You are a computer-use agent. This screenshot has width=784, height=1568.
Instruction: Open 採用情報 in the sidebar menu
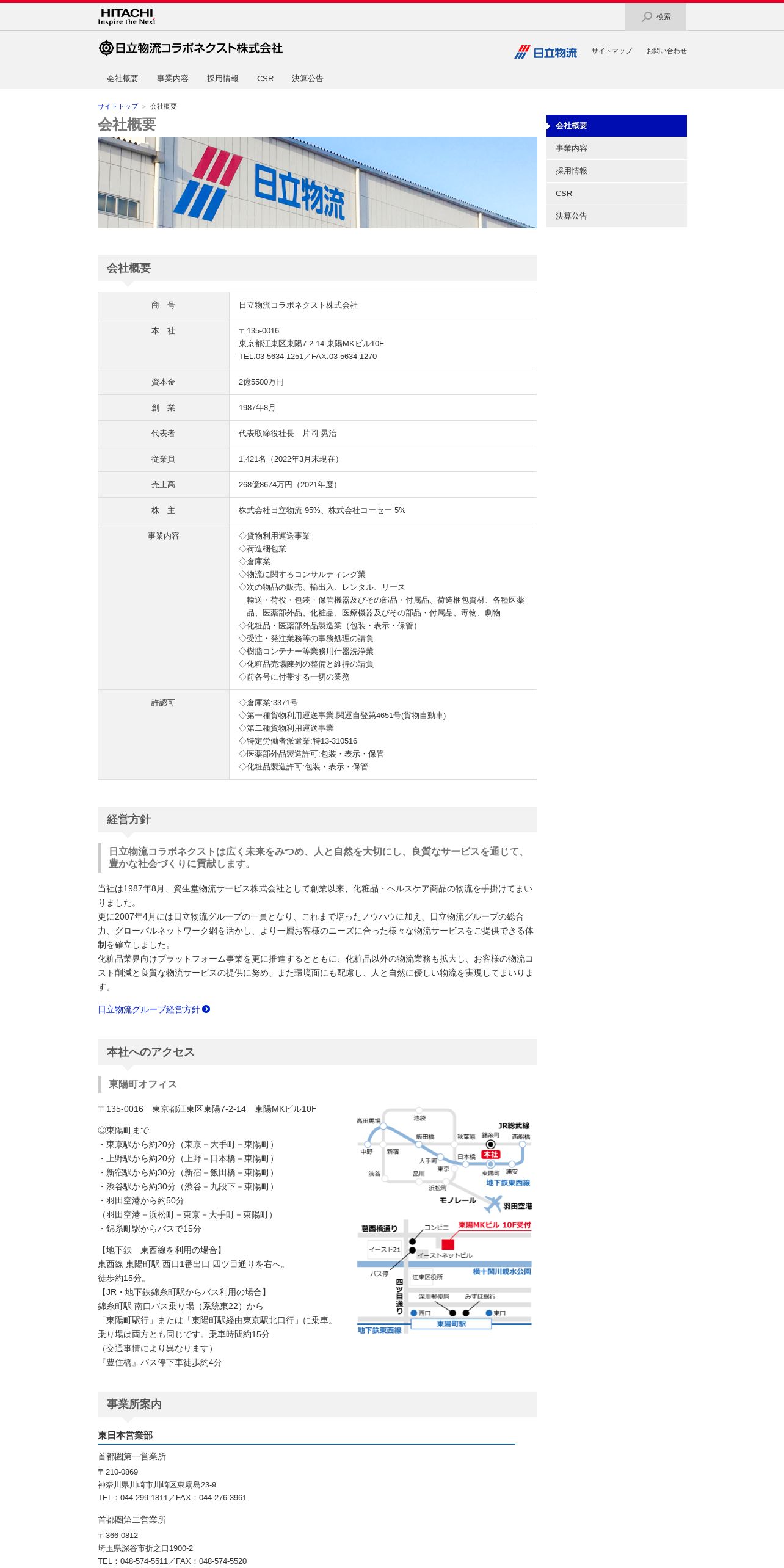617,171
